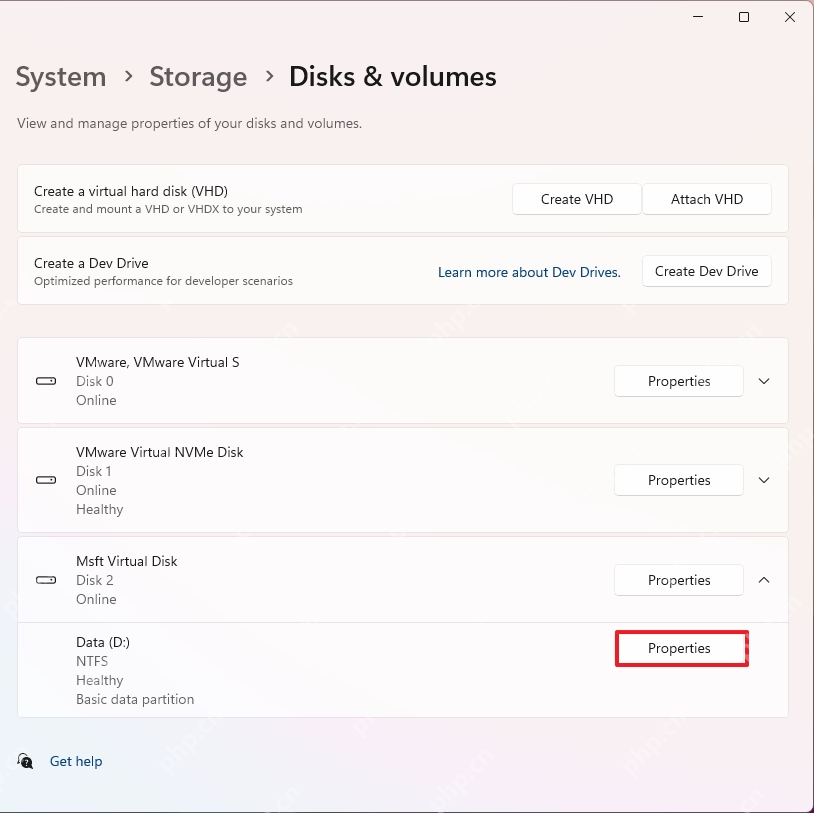Go back to System breadcrumb
The width and height of the screenshot is (814, 813).
[61, 77]
